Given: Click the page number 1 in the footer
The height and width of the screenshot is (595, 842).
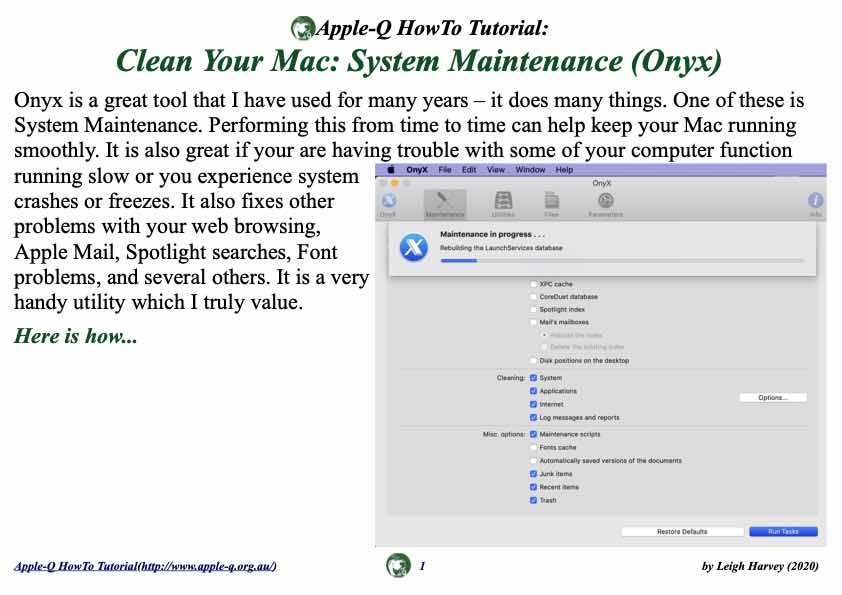Looking at the screenshot, I should point(423,566).
